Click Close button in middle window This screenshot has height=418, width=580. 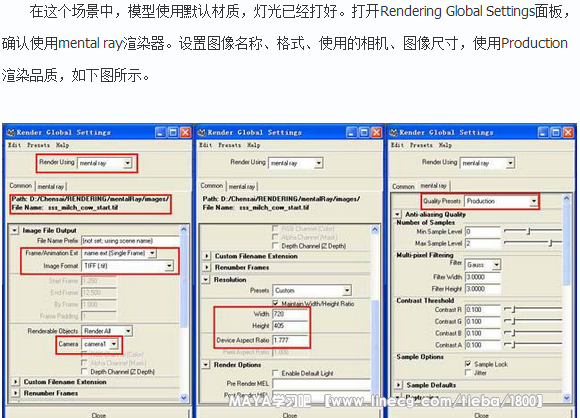(290, 415)
